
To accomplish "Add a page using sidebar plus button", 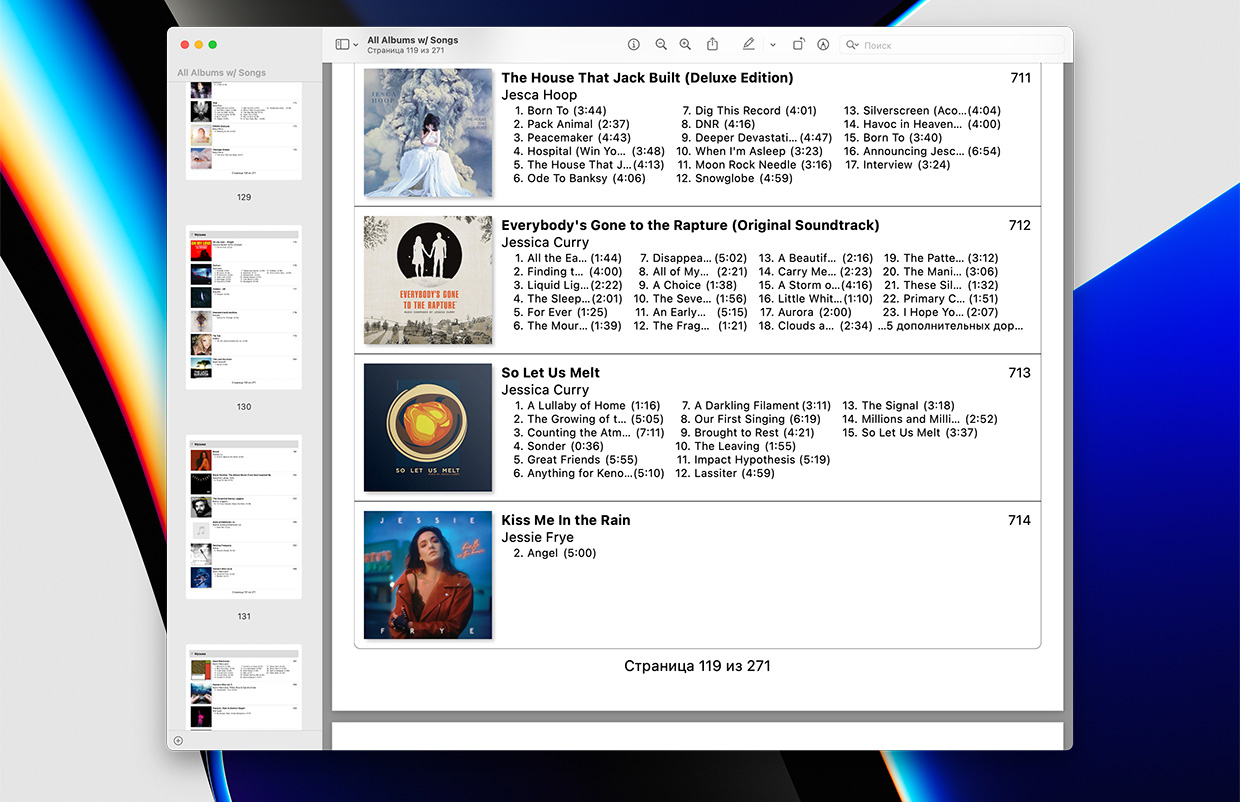I will [178, 741].
